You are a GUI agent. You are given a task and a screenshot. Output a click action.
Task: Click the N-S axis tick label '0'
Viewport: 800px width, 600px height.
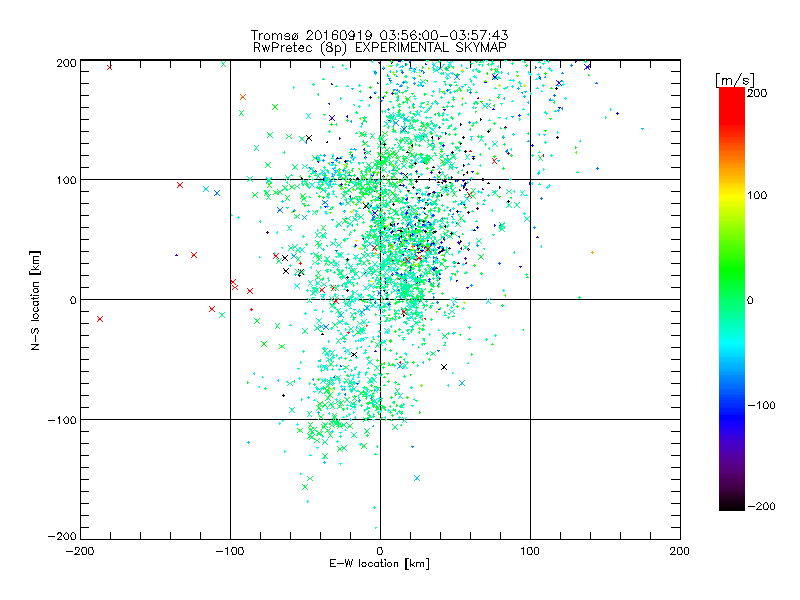point(73,300)
